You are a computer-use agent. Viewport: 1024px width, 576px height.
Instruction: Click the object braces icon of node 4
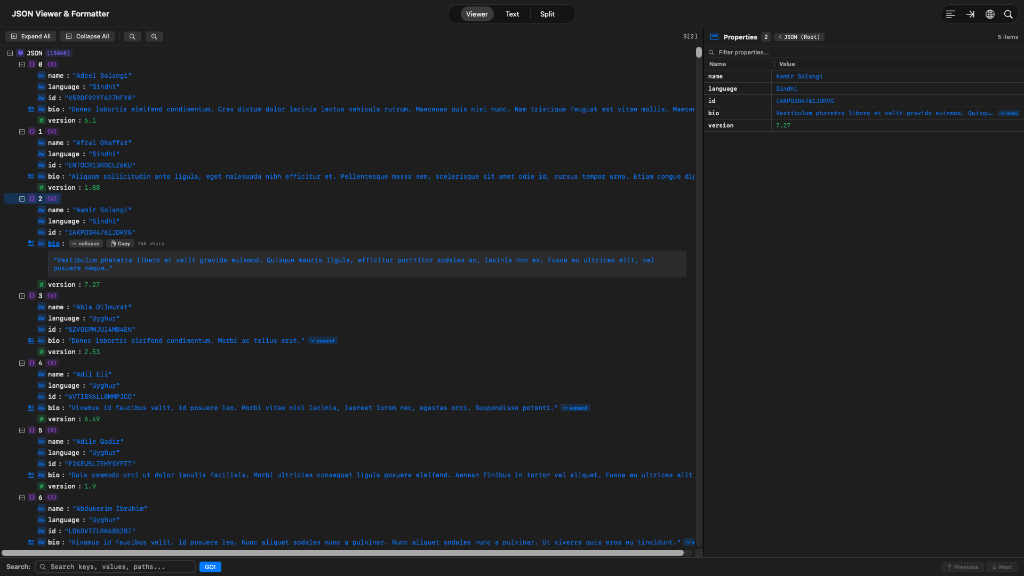[31, 363]
